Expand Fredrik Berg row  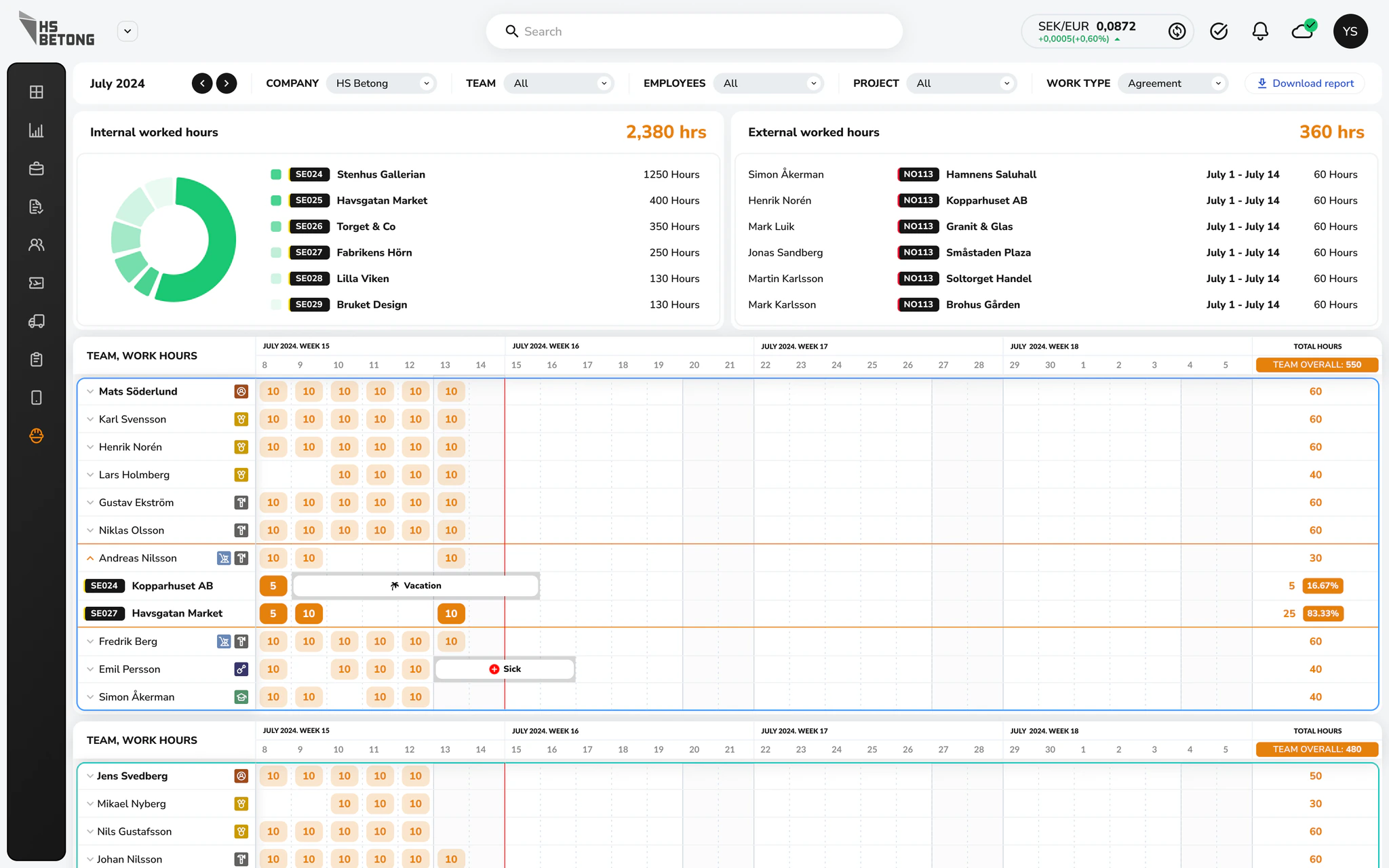coord(90,642)
